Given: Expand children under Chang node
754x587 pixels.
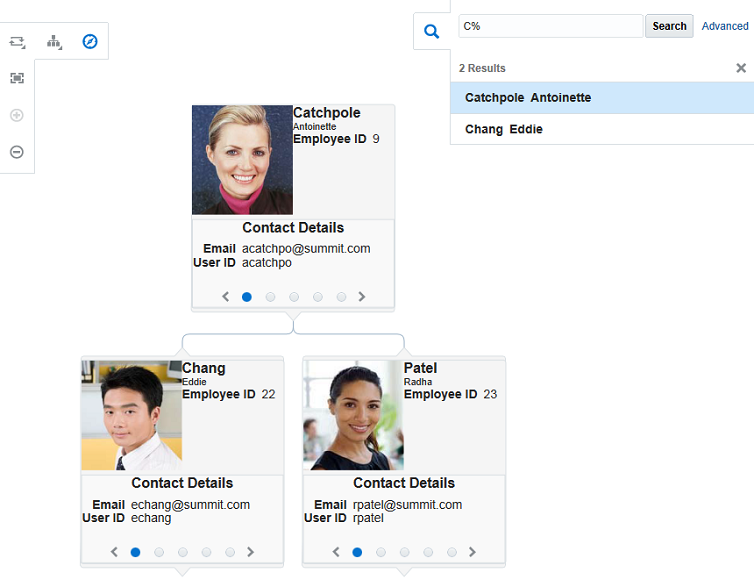Looking at the screenshot, I should click(x=182, y=571).
